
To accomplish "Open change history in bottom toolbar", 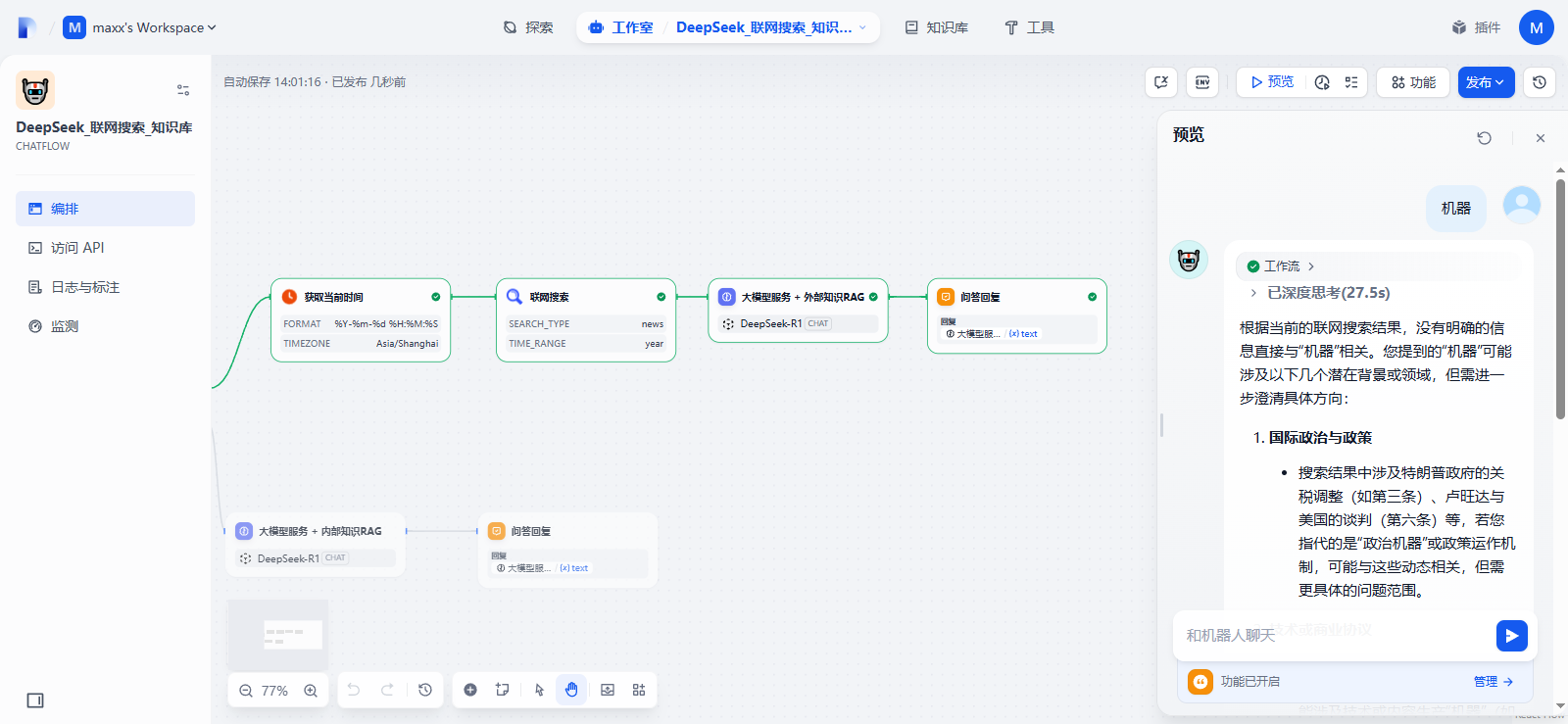I will coord(425,690).
